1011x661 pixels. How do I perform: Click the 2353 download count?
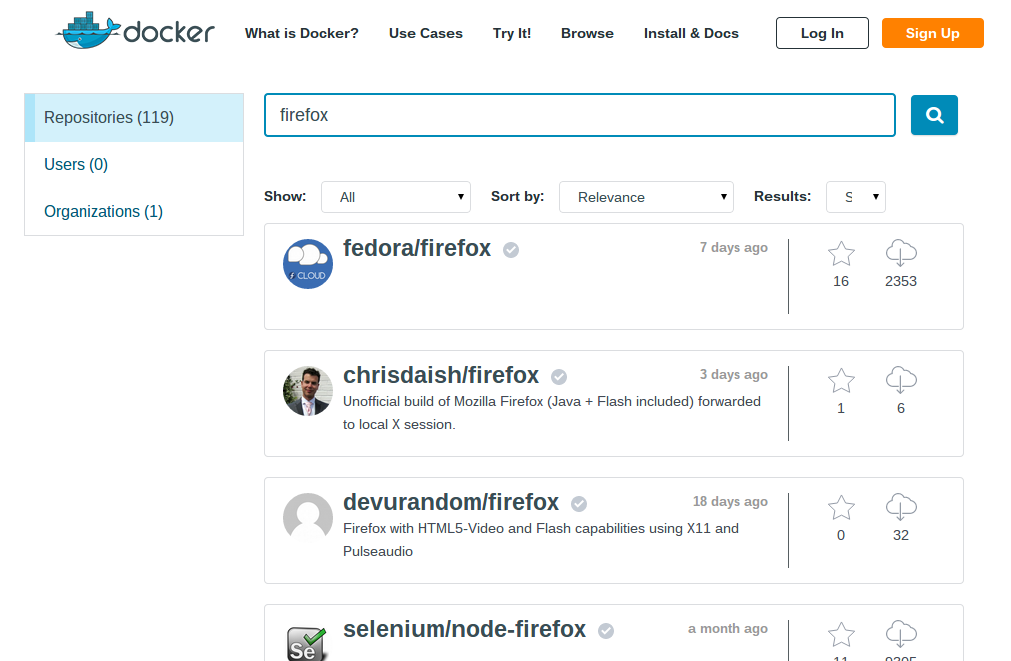901,281
